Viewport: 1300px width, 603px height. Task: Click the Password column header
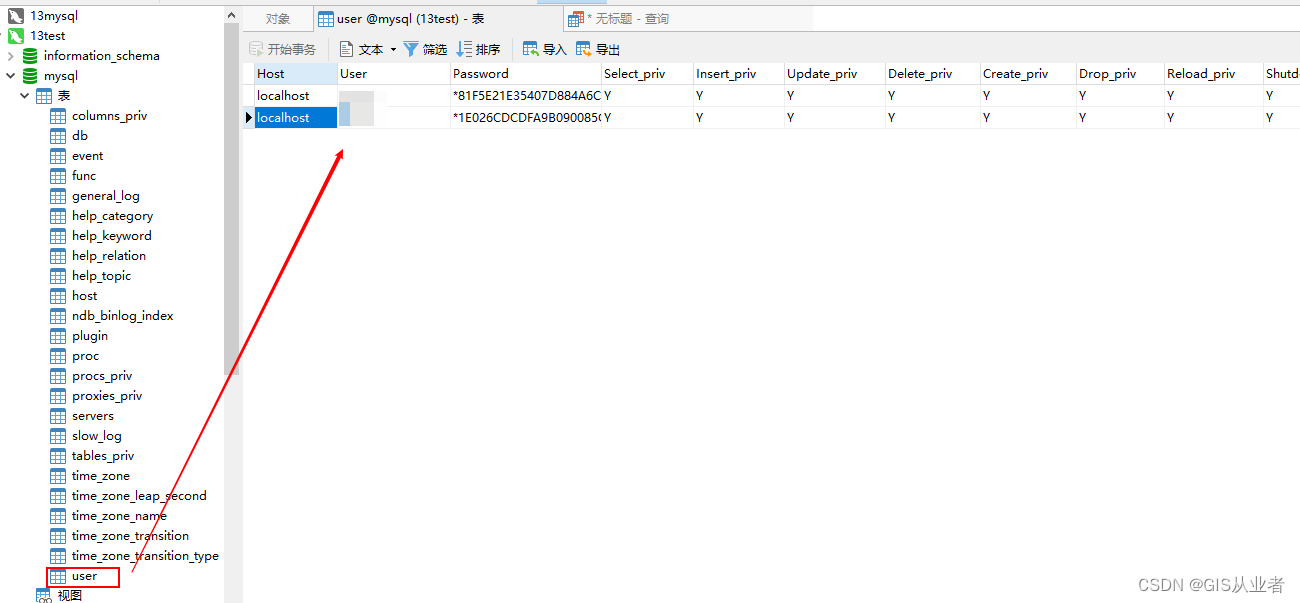pyautogui.click(x=526, y=73)
